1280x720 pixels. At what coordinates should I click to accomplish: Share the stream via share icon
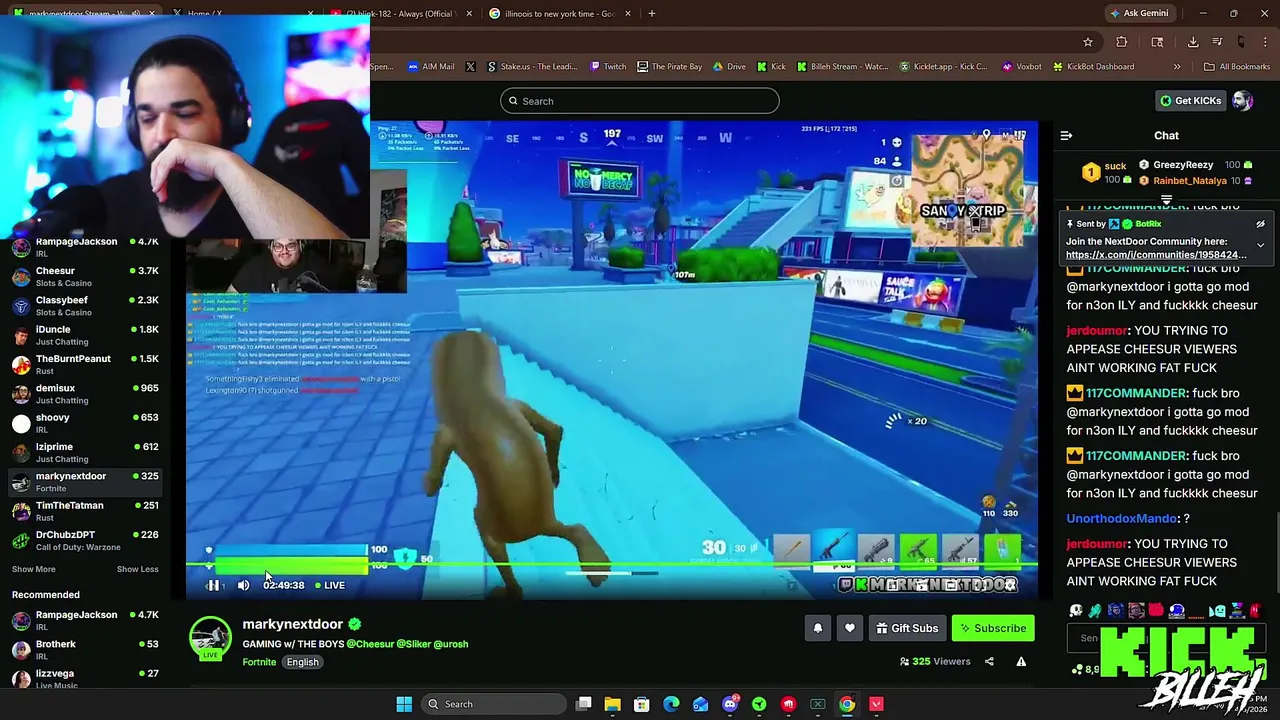[x=989, y=661]
